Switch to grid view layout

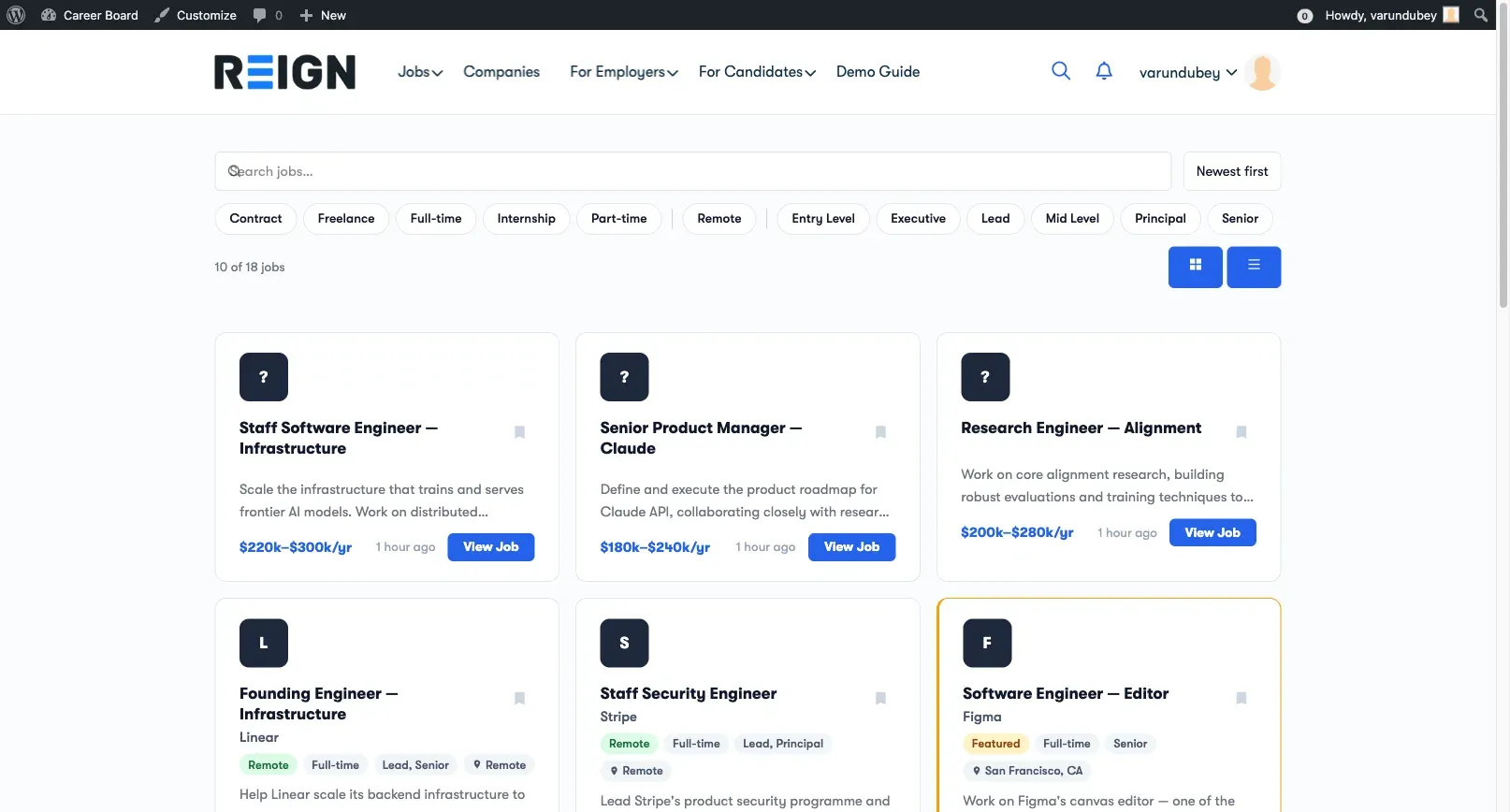(1195, 267)
